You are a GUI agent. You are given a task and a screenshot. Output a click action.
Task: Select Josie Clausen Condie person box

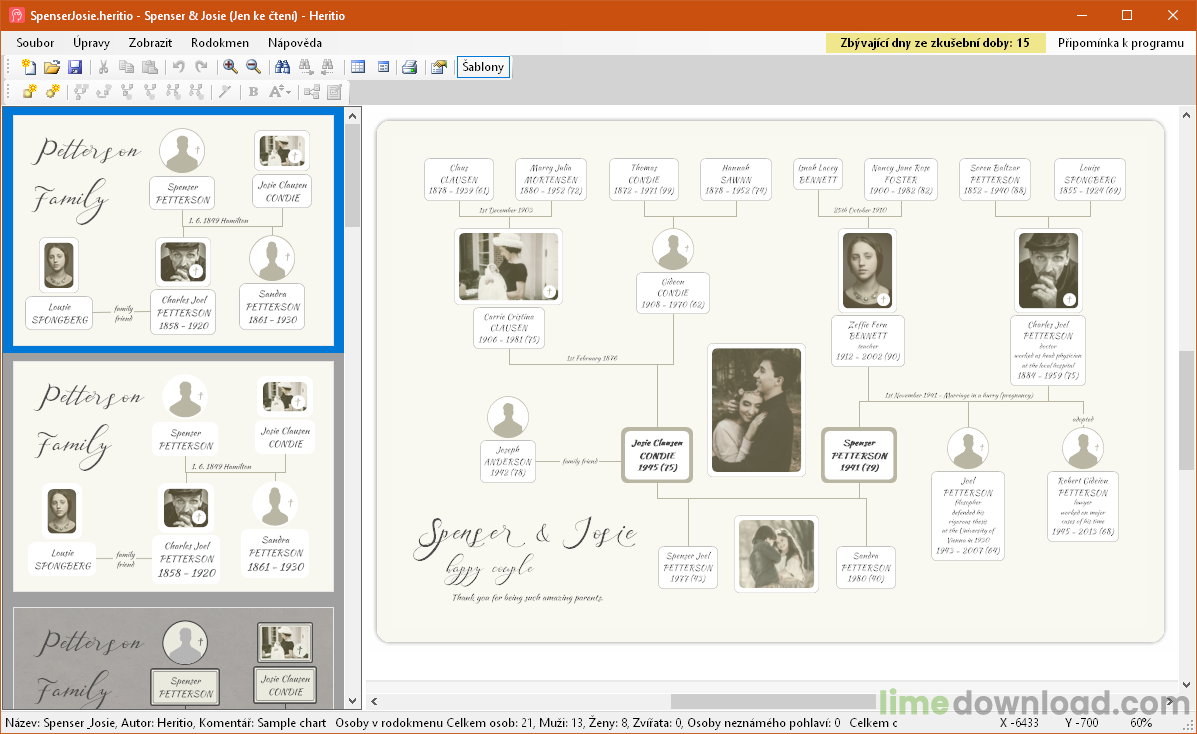(x=657, y=455)
